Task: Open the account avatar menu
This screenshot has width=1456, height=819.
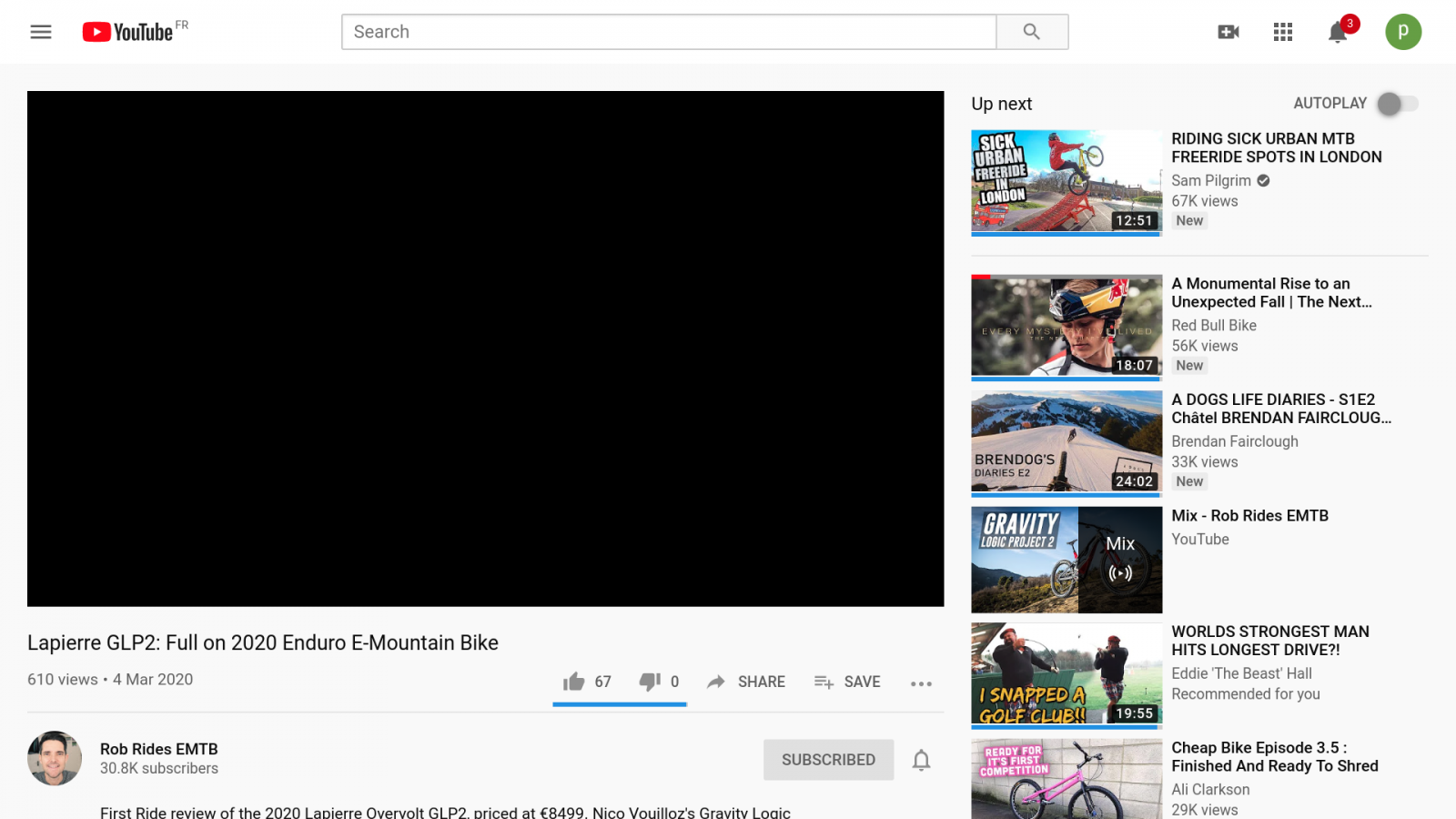Action: pos(1403,32)
